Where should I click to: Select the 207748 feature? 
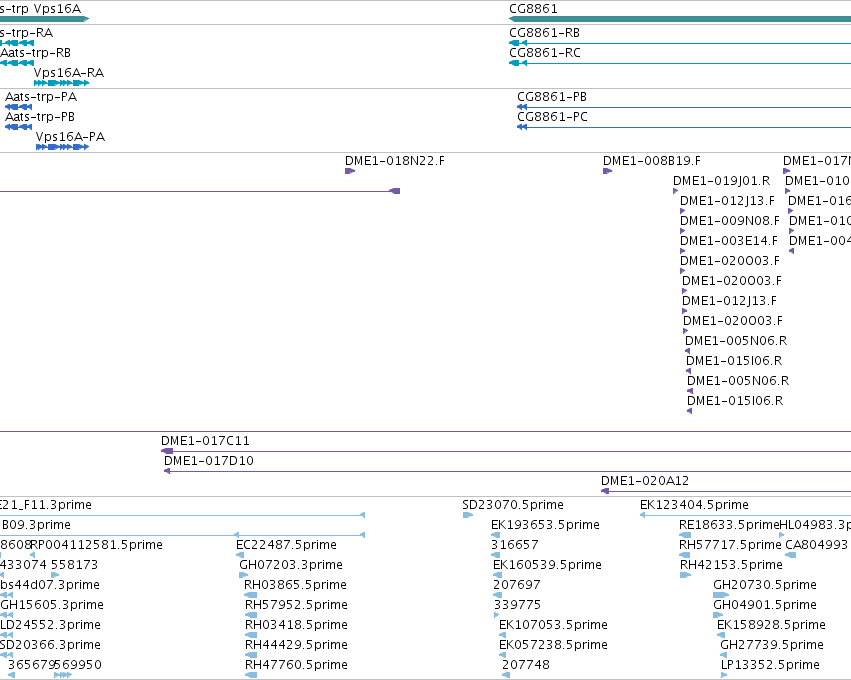point(506,675)
